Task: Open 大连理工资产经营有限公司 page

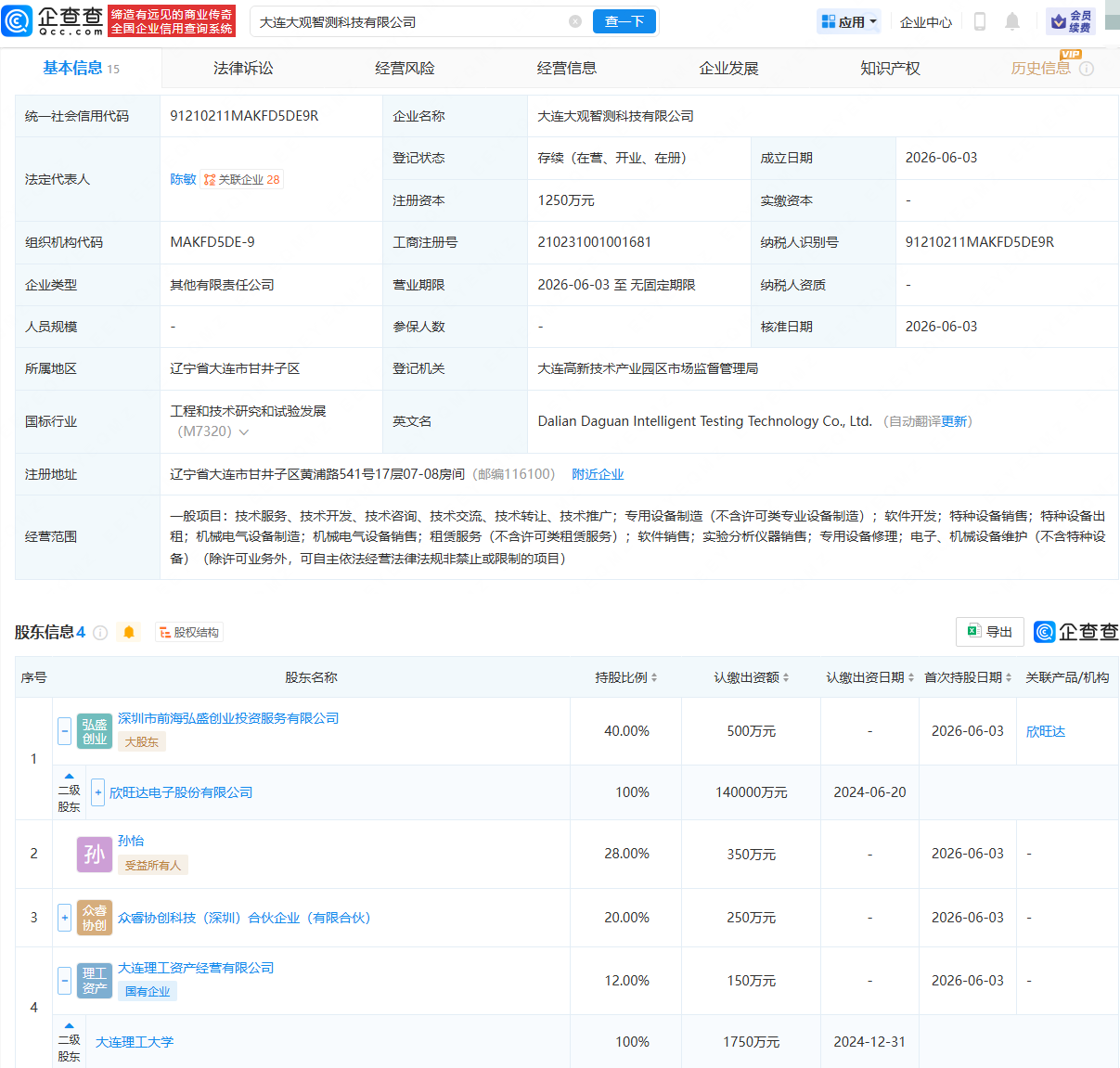Action: pyautogui.click(x=196, y=968)
